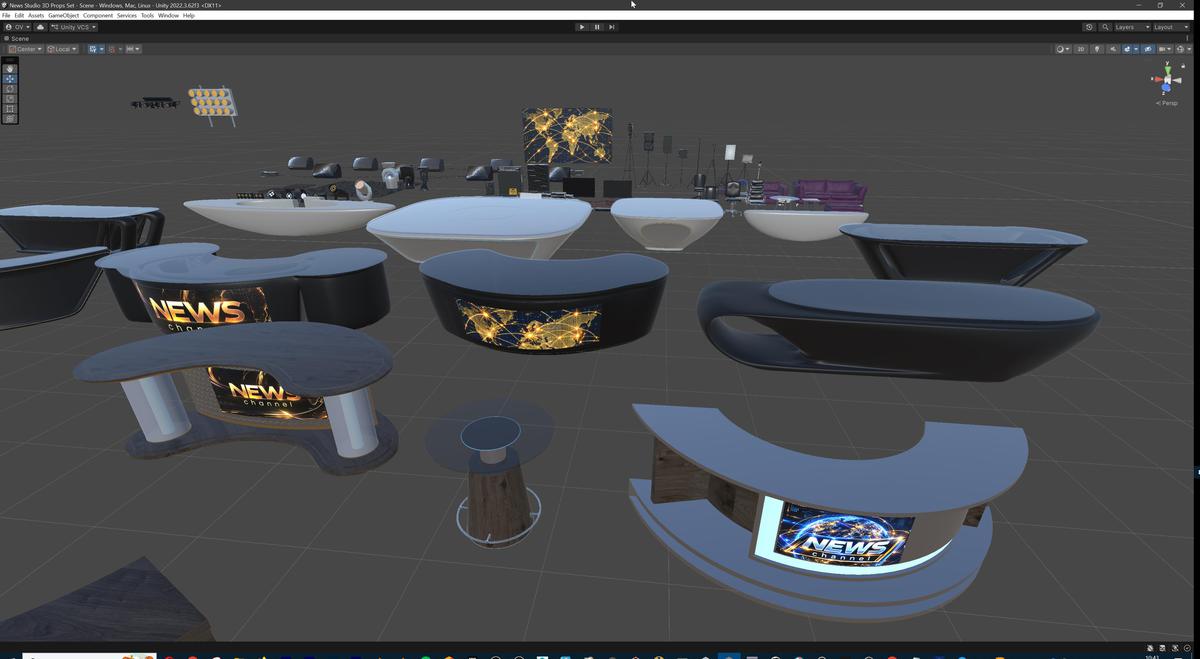Toggle scene effects (skybox, fog)
1200x659 pixels.
click(x=1127, y=49)
